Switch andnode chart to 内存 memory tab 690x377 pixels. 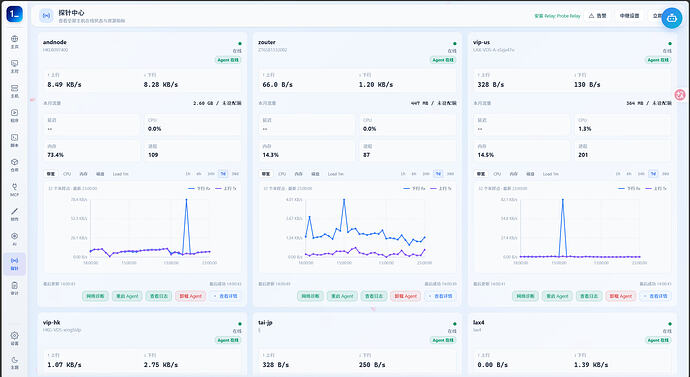click(x=83, y=174)
